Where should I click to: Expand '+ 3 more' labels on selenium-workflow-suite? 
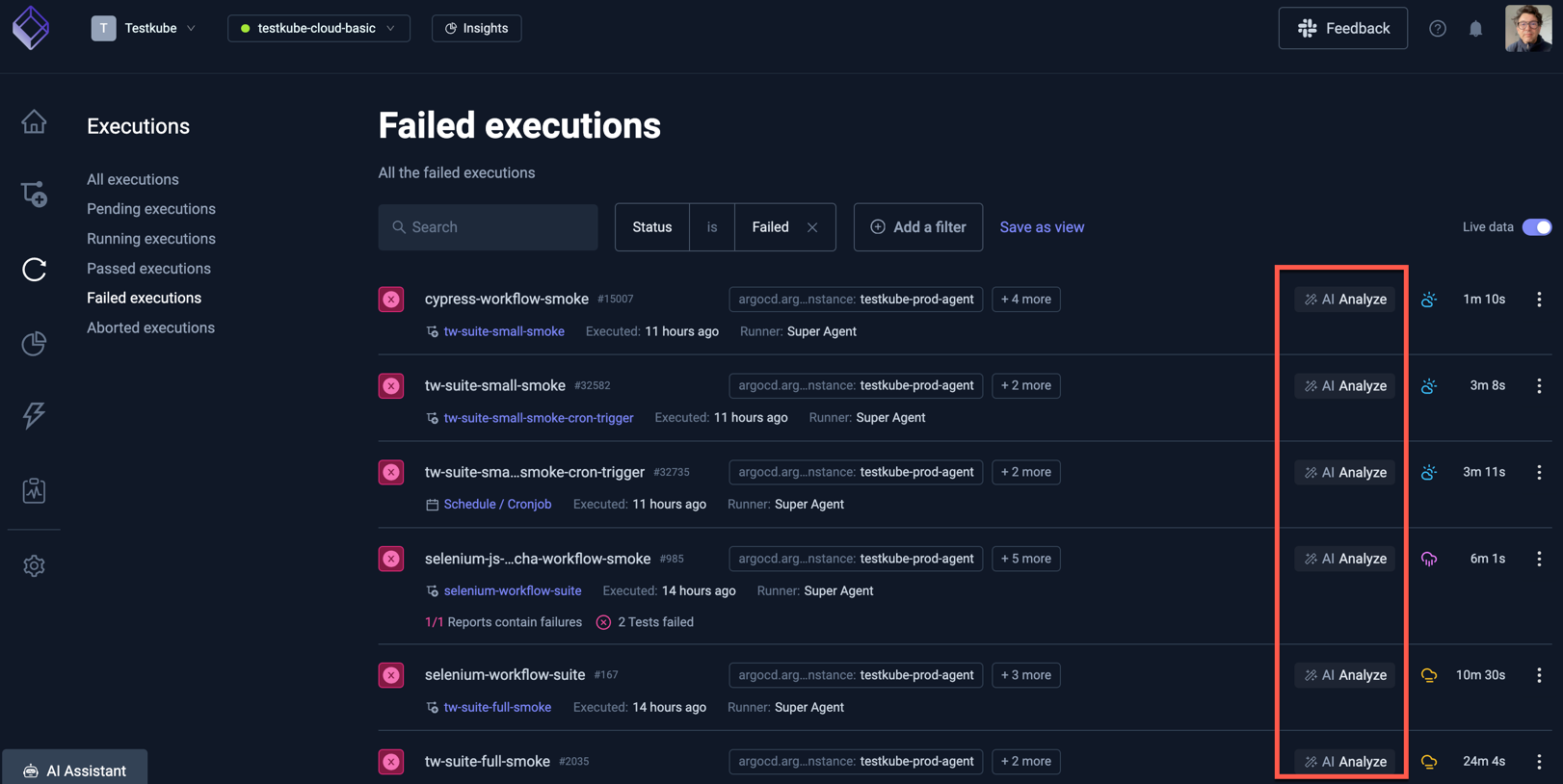click(x=1025, y=675)
